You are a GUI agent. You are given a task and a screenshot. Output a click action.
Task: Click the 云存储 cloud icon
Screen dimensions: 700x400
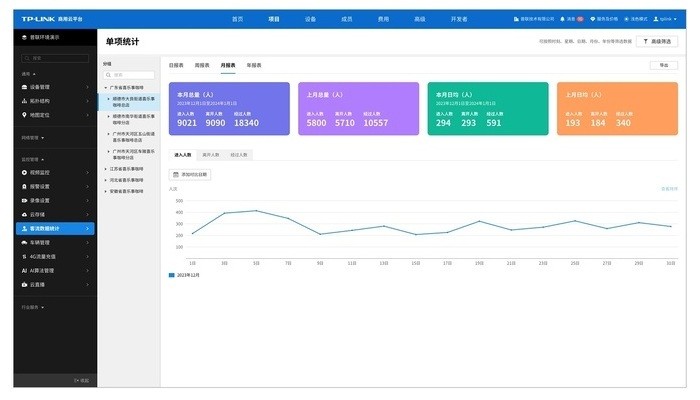pyautogui.click(x=23, y=214)
